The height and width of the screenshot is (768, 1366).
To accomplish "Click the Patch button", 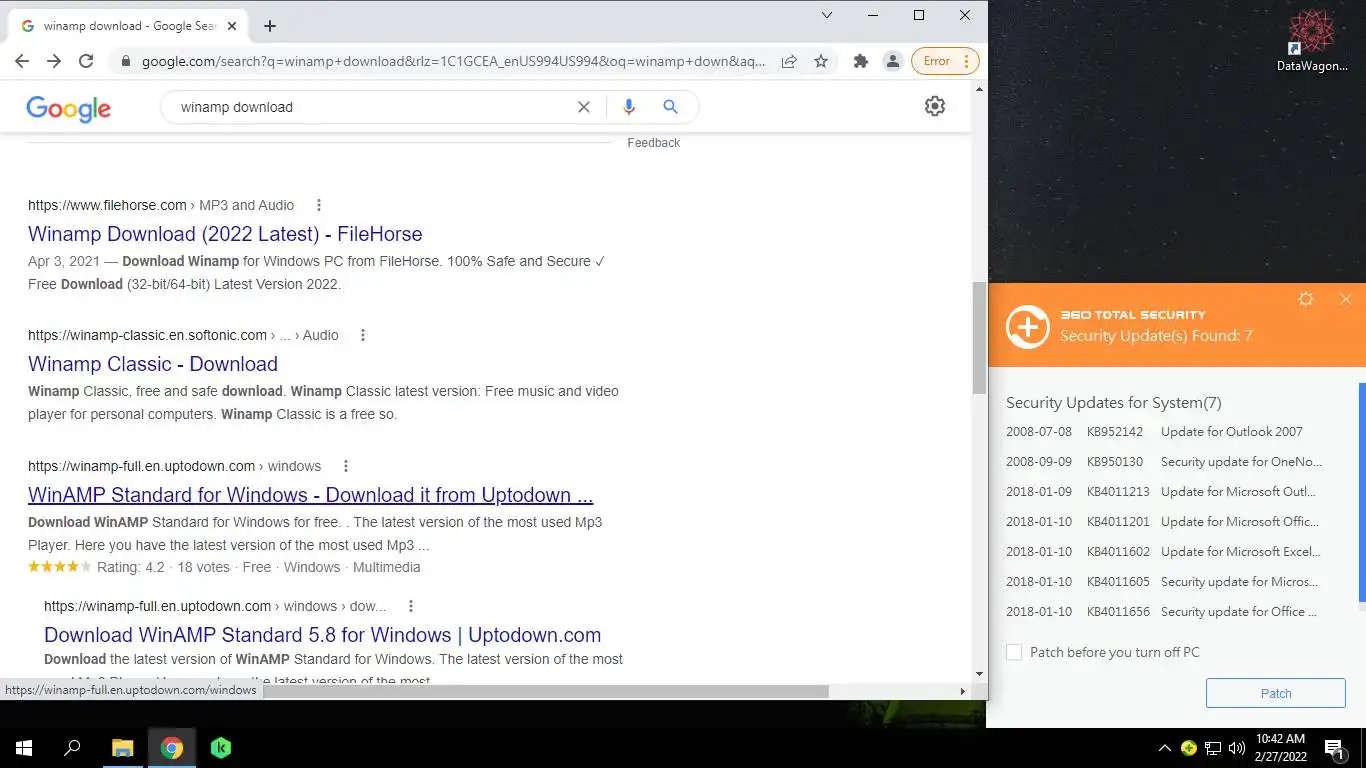I will click(1276, 693).
